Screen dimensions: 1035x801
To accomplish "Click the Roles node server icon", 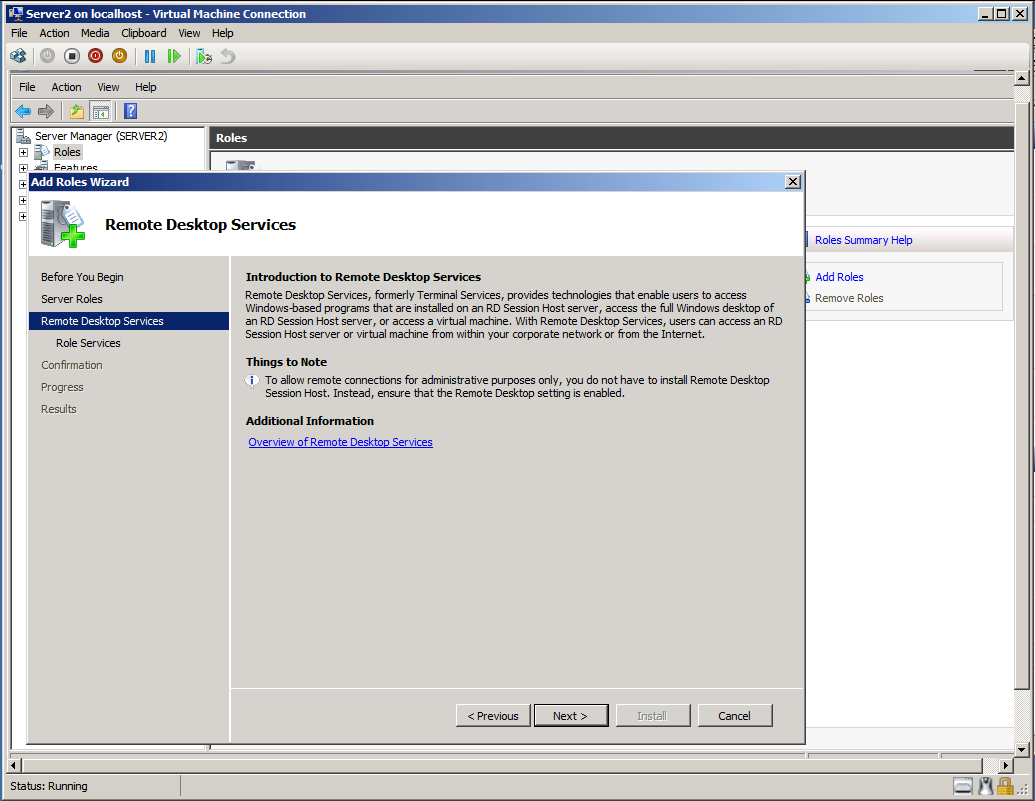I will click(42, 152).
